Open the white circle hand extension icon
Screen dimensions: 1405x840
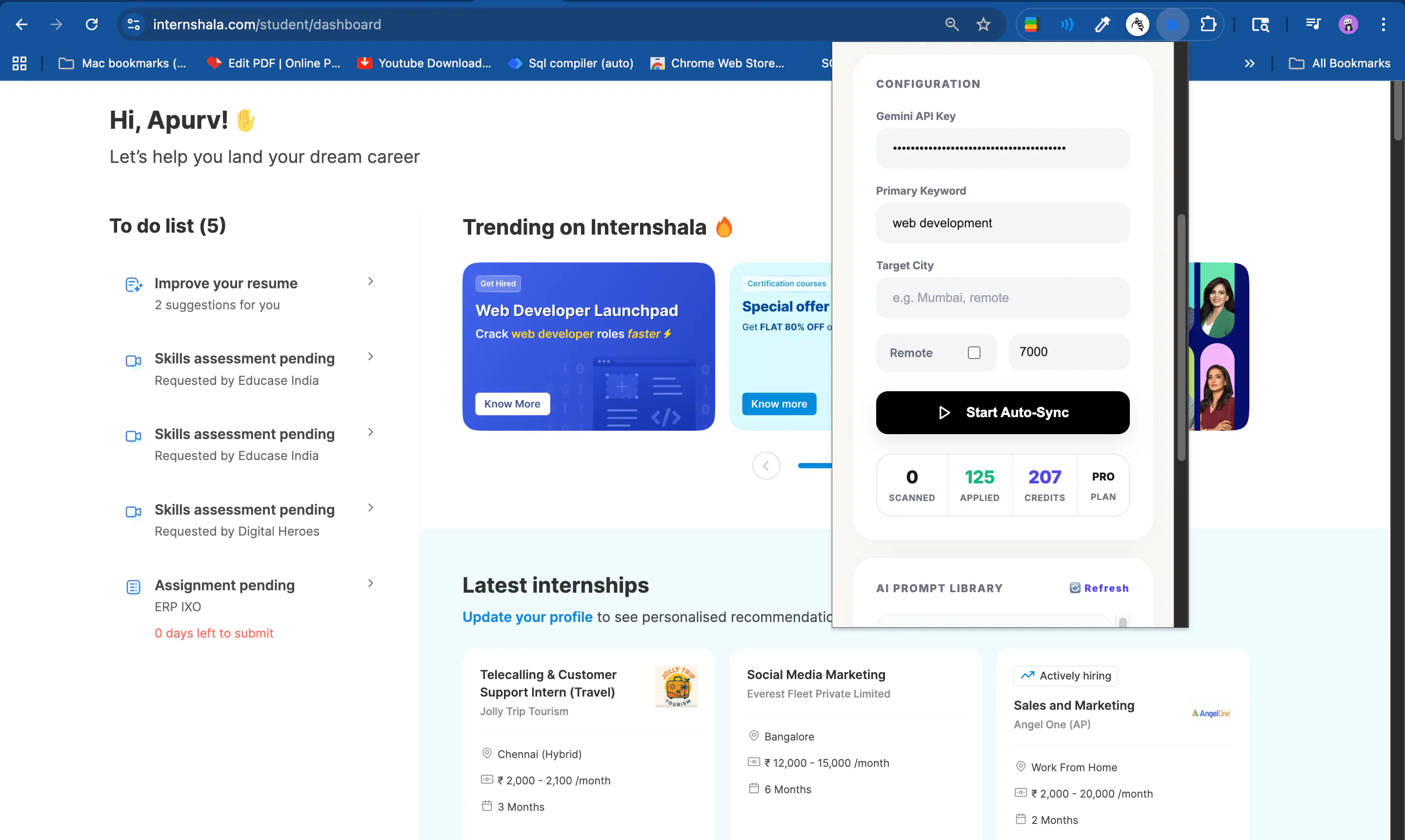pyautogui.click(x=1137, y=24)
